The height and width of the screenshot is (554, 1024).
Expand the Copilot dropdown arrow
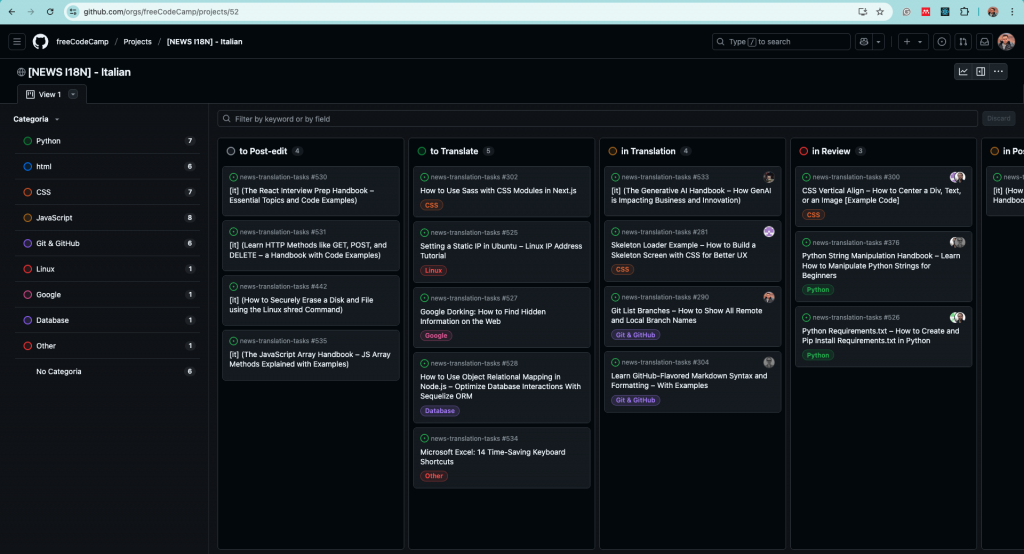(x=878, y=42)
